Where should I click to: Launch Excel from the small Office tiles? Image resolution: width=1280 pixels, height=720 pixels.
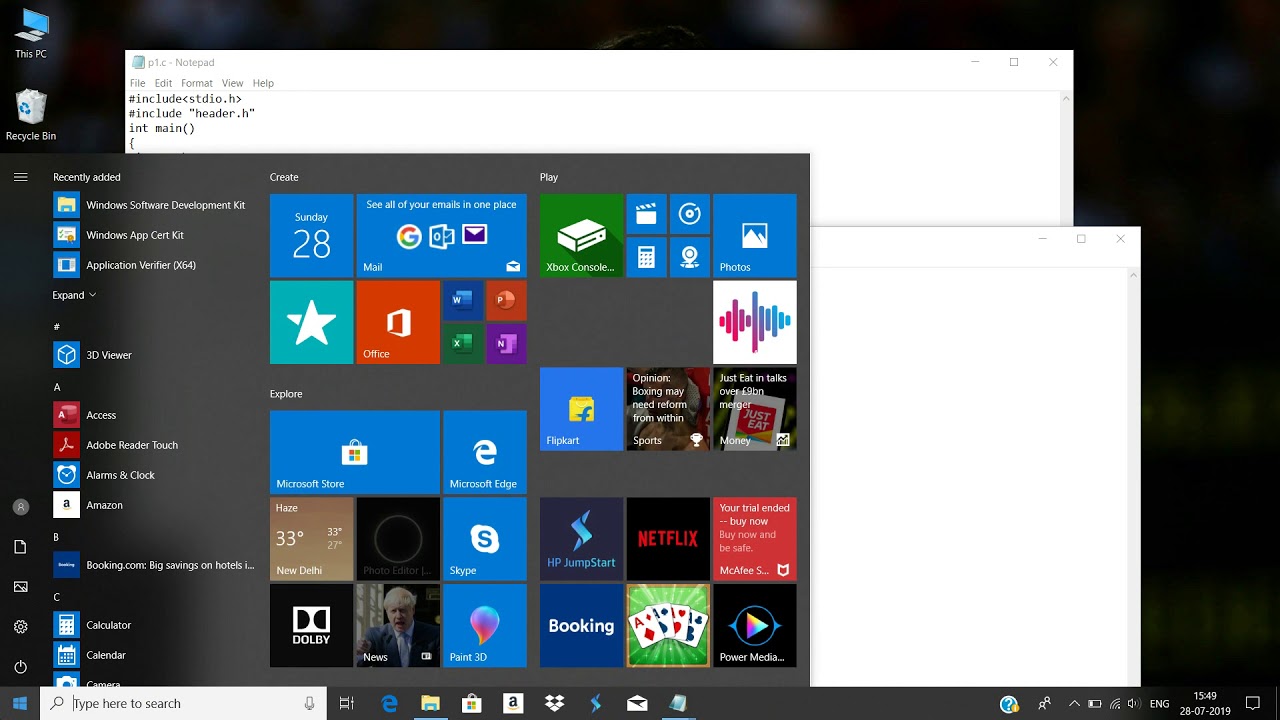[x=463, y=343]
